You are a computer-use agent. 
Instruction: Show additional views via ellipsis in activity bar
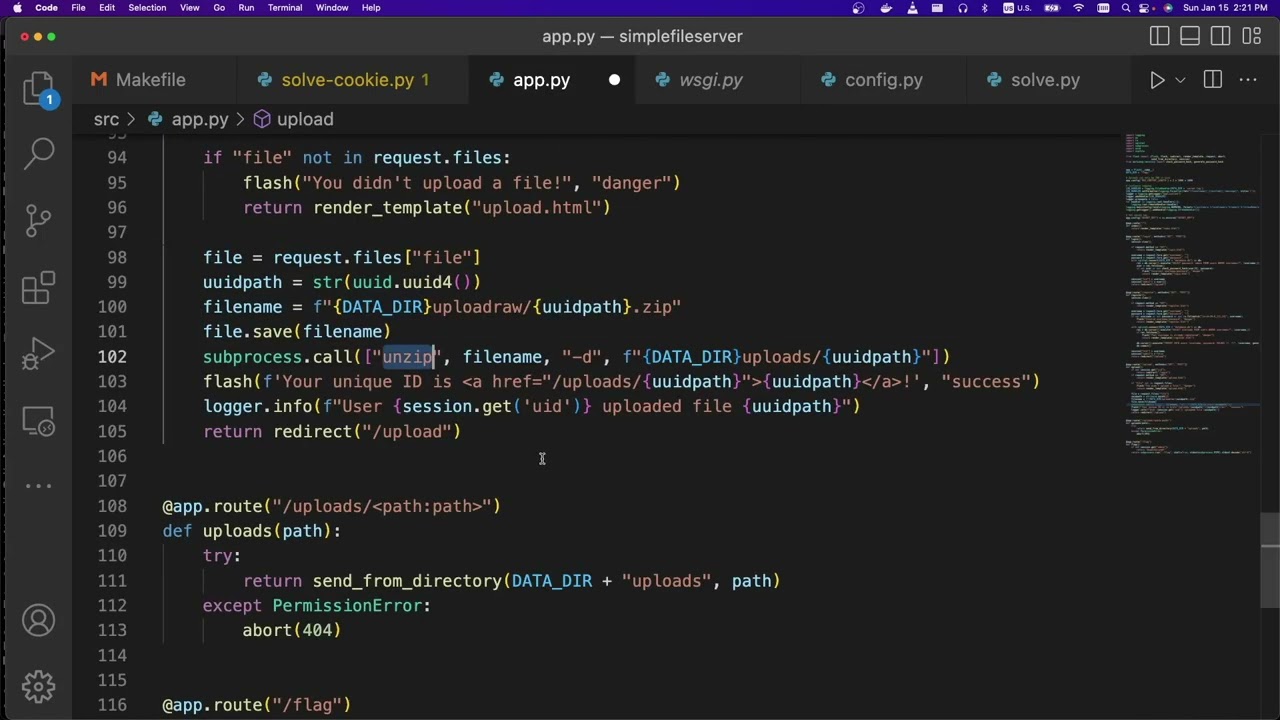tap(38, 486)
